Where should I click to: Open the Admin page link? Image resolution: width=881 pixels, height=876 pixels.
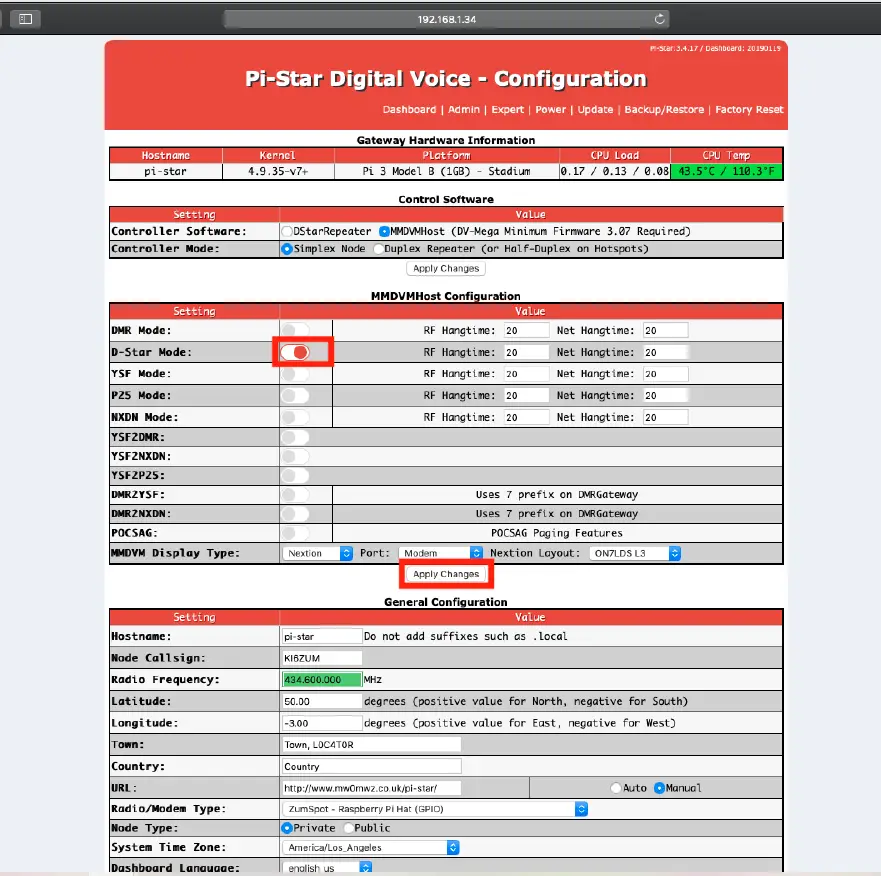pyautogui.click(x=464, y=110)
